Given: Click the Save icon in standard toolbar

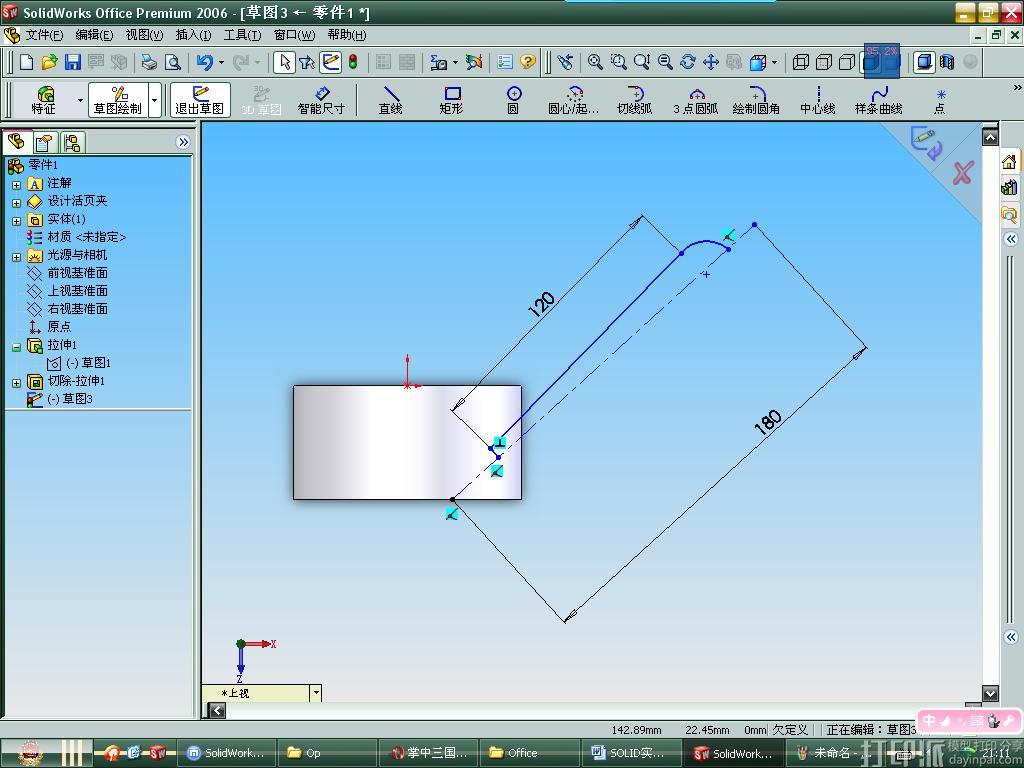Looking at the screenshot, I should [x=72, y=62].
